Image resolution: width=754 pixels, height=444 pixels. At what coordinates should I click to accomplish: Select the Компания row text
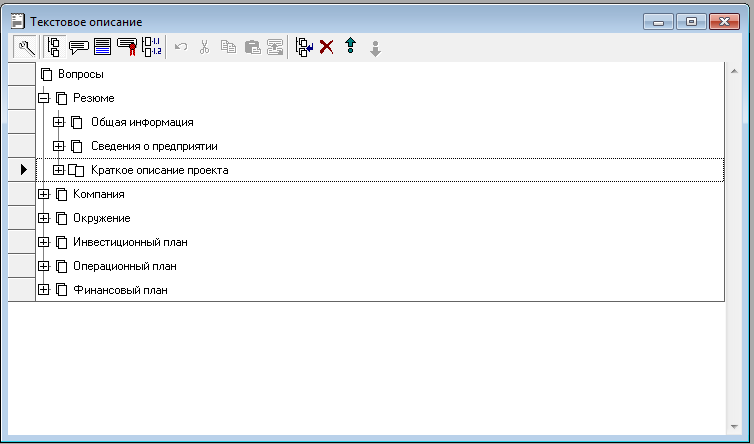[99, 194]
